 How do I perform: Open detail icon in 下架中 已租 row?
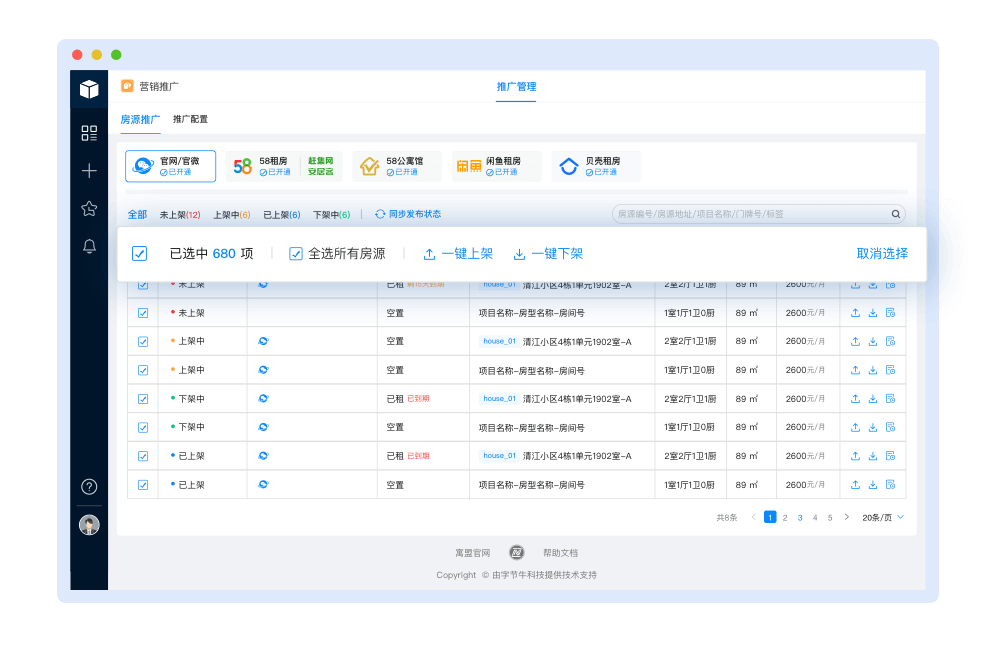[891, 399]
